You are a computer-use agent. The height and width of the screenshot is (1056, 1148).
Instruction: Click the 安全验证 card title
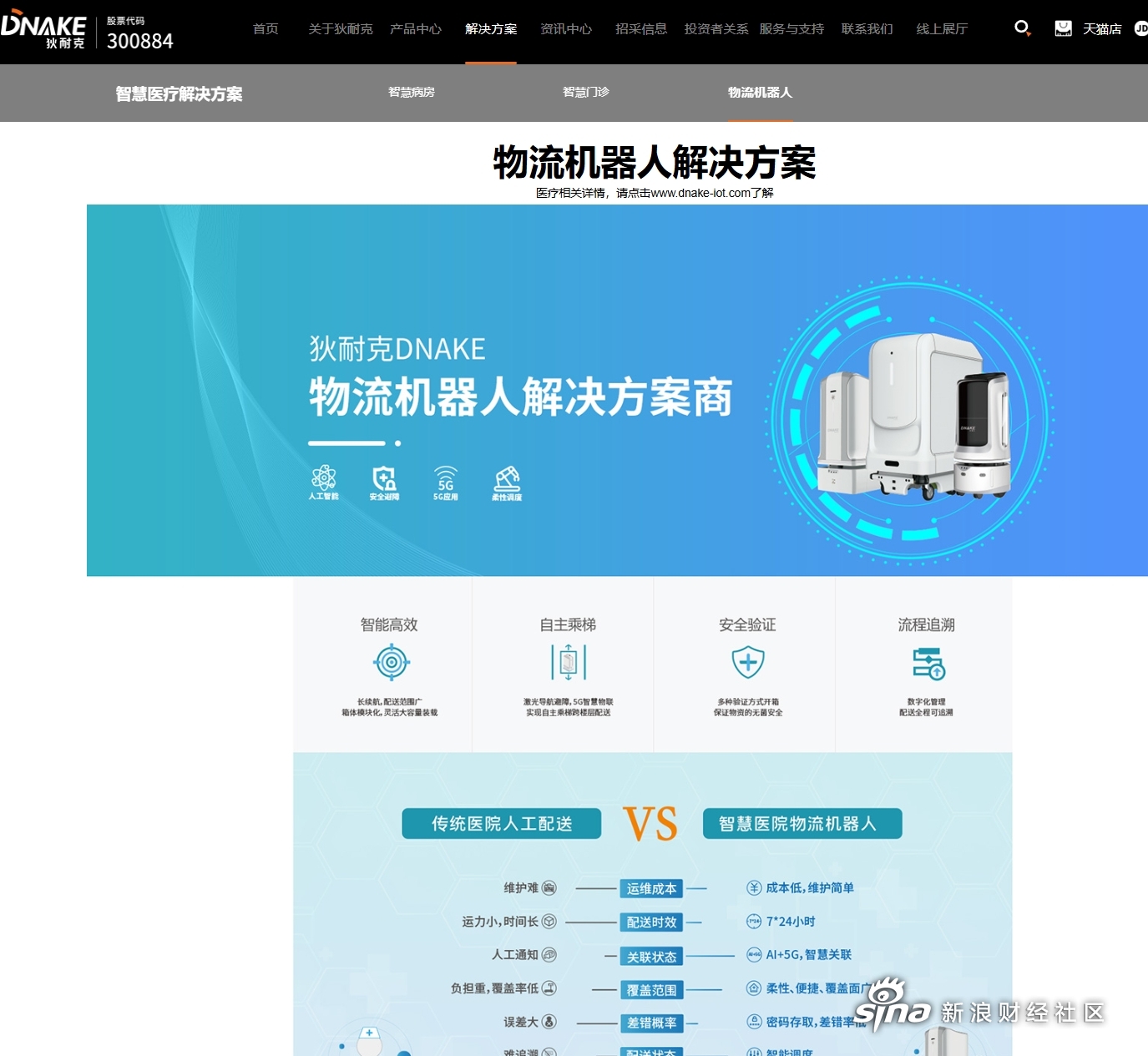(x=747, y=624)
